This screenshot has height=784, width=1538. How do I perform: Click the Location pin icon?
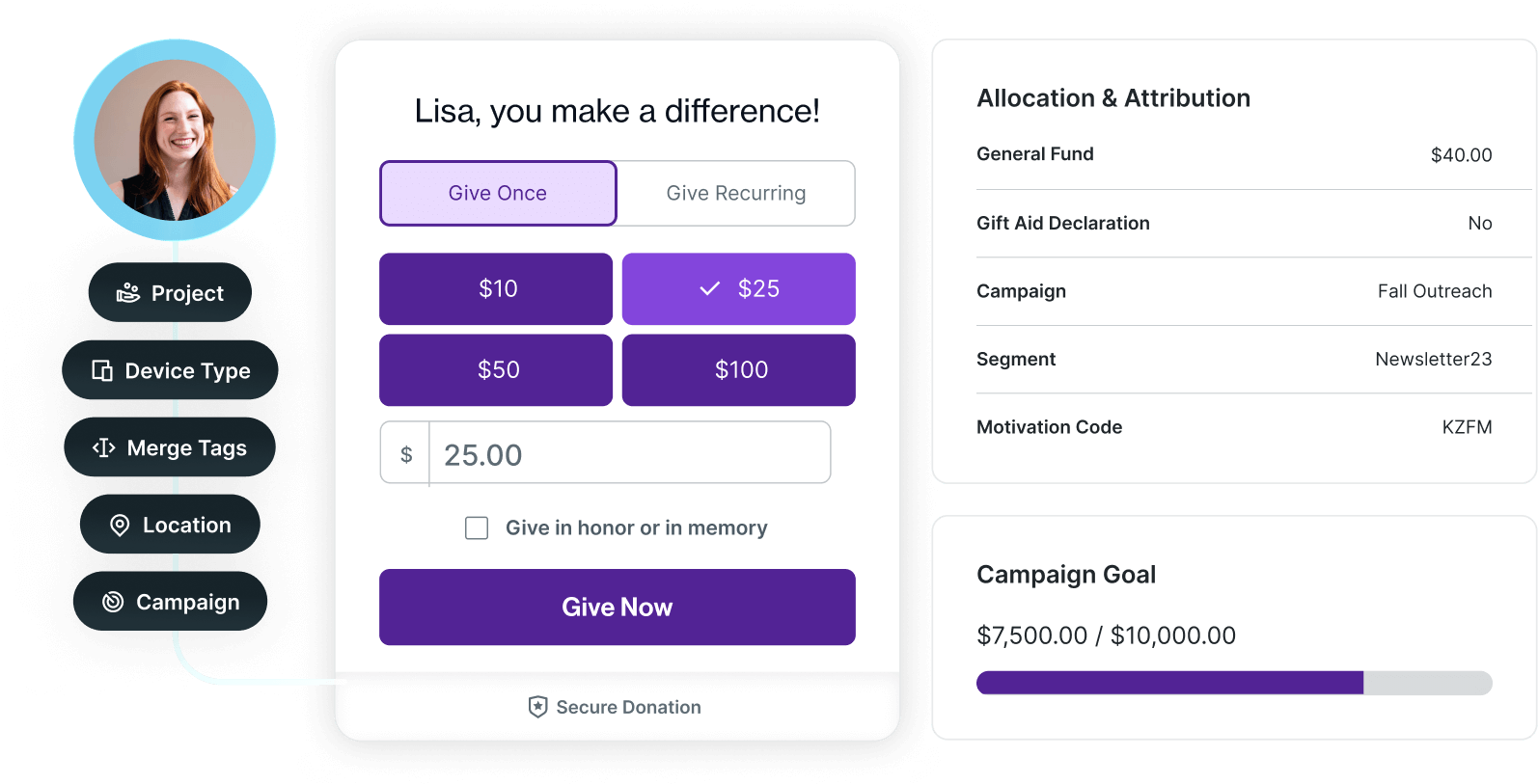click(x=120, y=526)
